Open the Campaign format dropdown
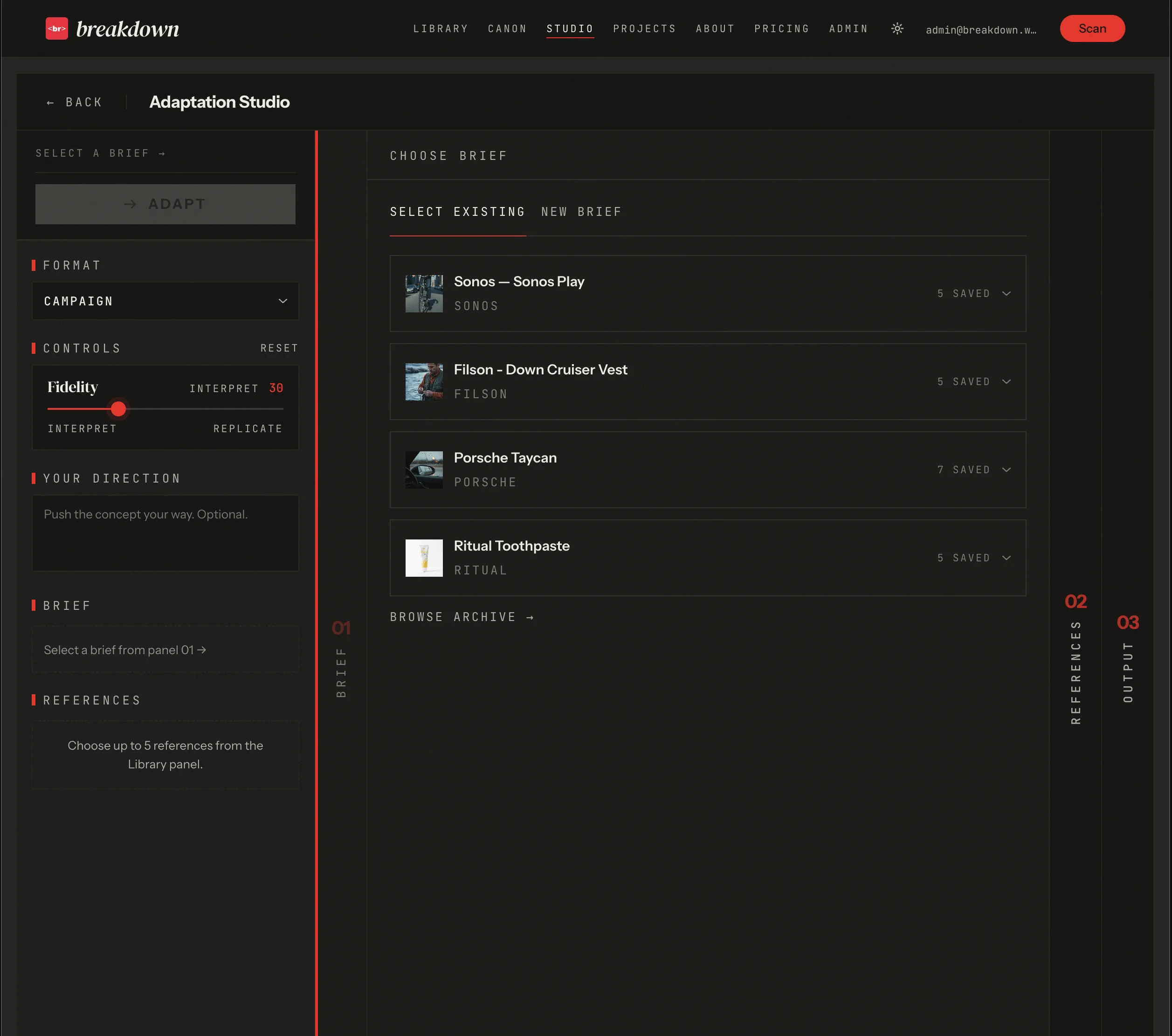 (165, 301)
